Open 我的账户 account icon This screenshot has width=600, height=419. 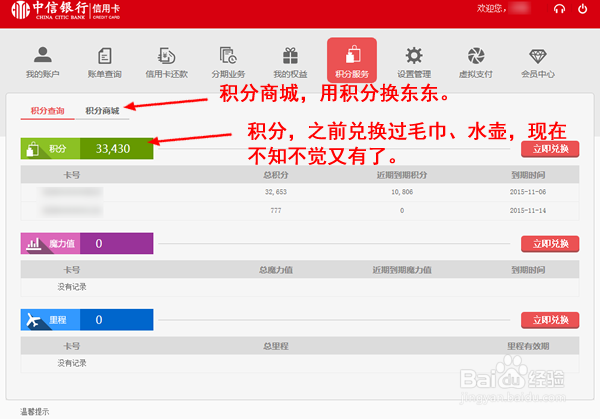42,55
